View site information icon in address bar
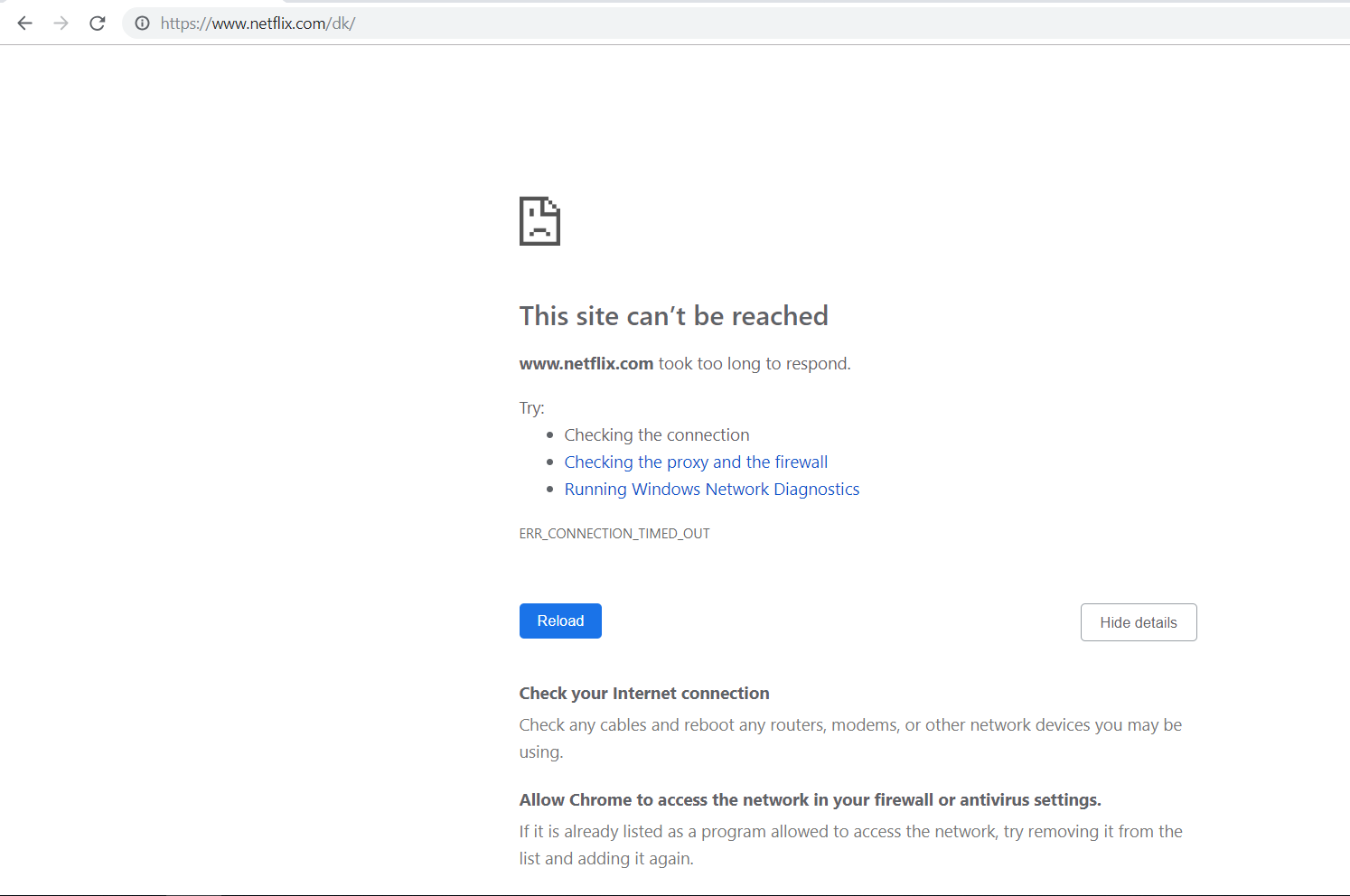 [142, 23]
